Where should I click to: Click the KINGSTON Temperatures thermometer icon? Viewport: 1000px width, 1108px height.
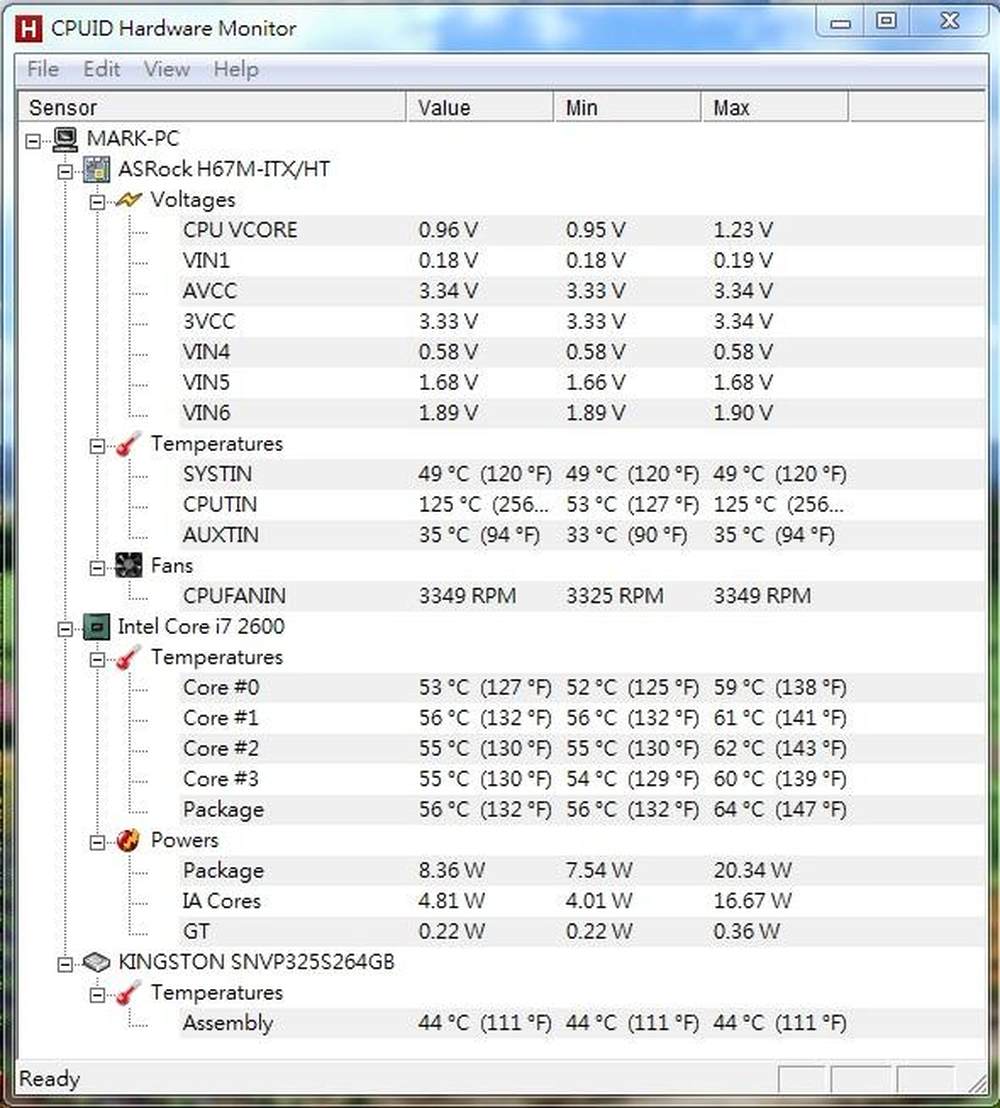pyautogui.click(x=129, y=994)
